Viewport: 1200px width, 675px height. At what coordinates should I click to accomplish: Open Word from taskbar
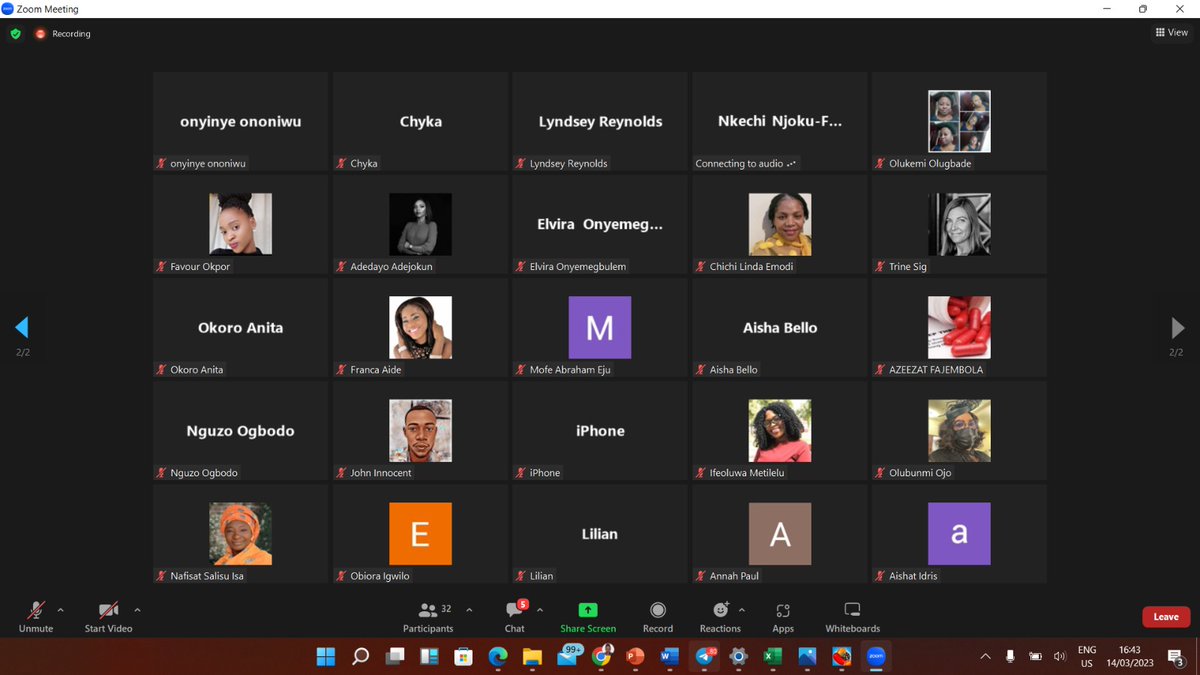tap(669, 657)
